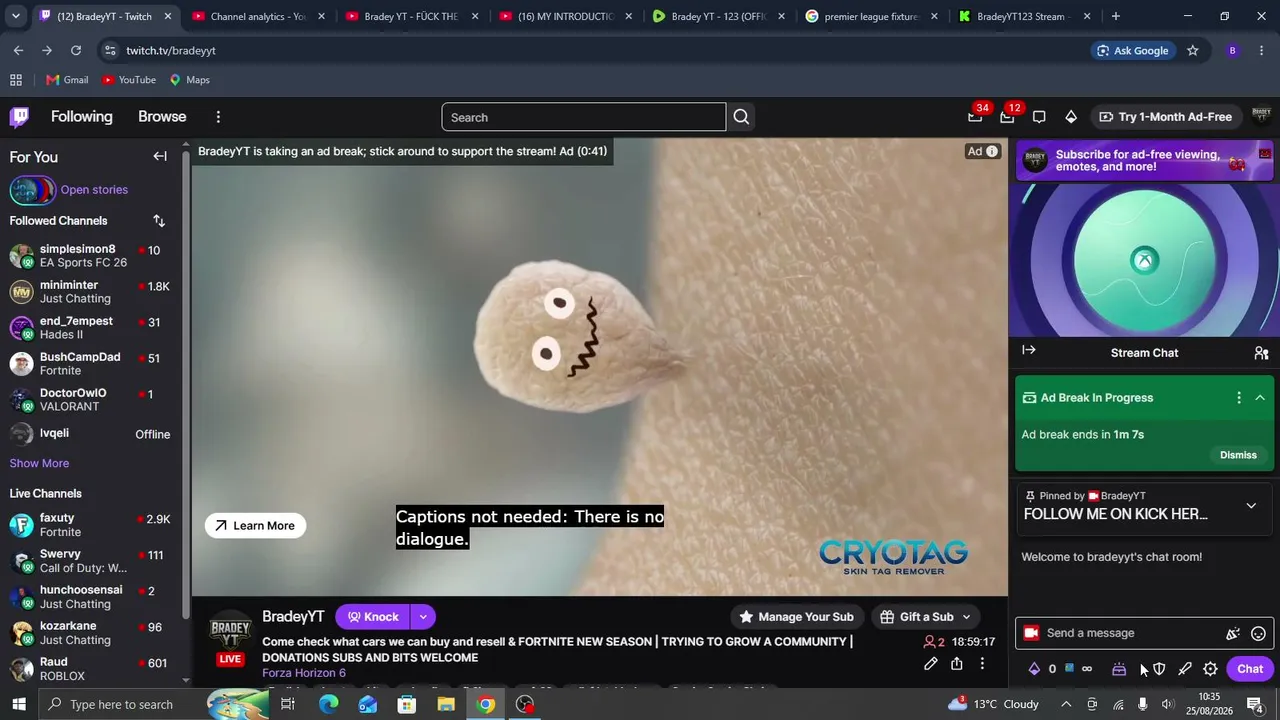Switch to the MY INTRODUCTION YouTube tab
Image resolution: width=1280 pixels, height=720 pixels.
coord(565,16)
